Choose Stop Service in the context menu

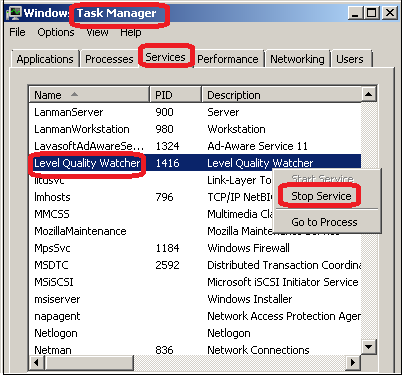click(321, 196)
